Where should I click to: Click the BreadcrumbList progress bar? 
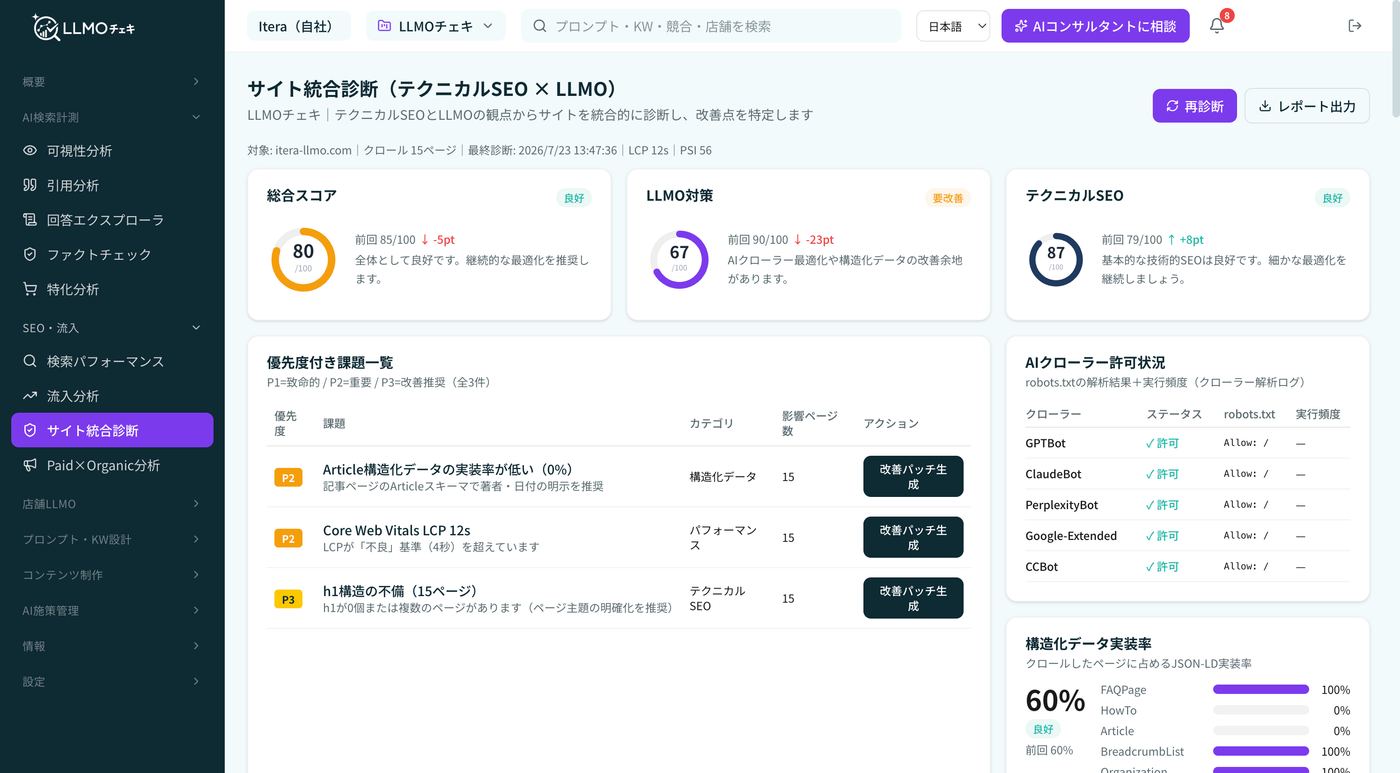[x=1261, y=751]
